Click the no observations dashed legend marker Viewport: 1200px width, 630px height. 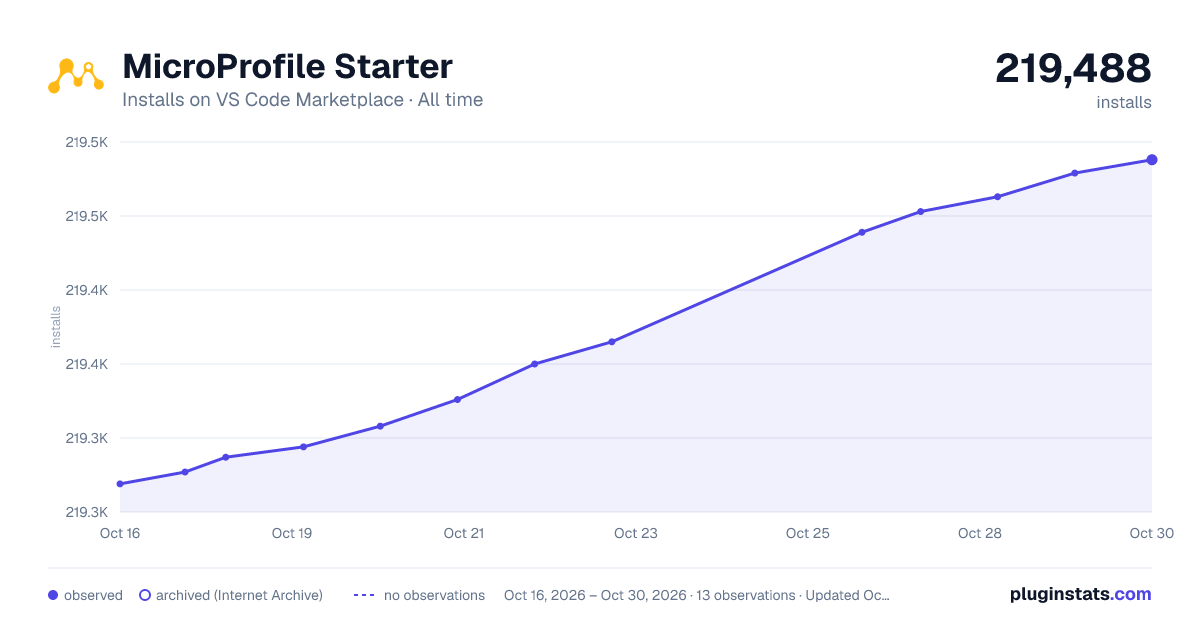coord(364,595)
